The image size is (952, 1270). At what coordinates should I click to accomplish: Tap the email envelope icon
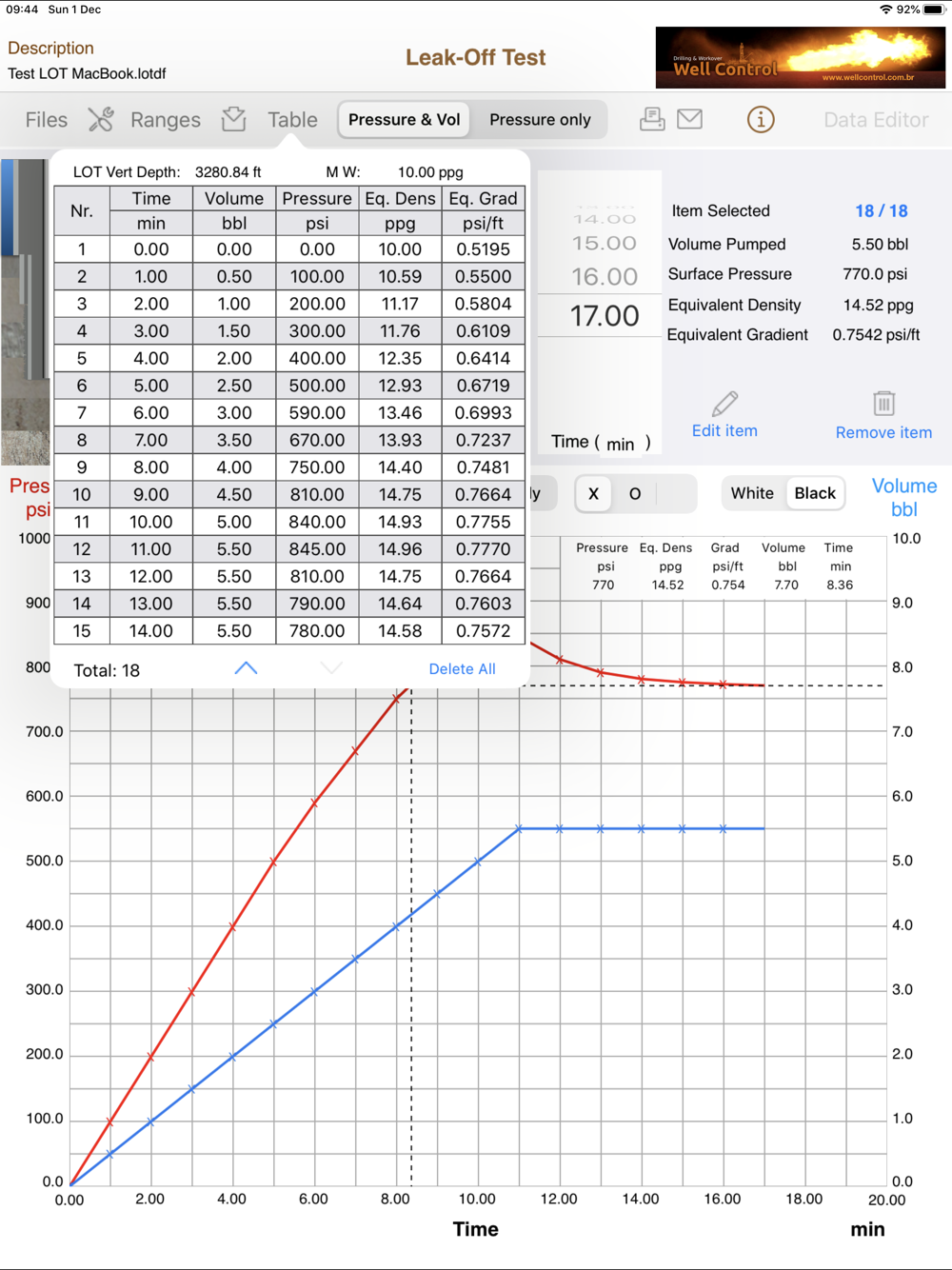[x=690, y=119]
